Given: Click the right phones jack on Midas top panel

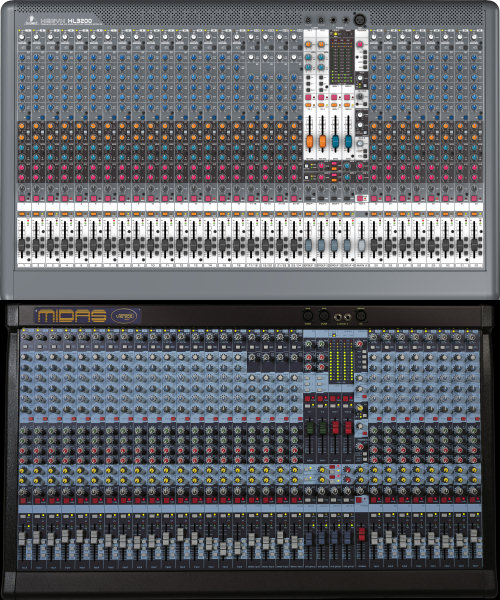Looking at the screenshot, I should click(x=347, y=316).
